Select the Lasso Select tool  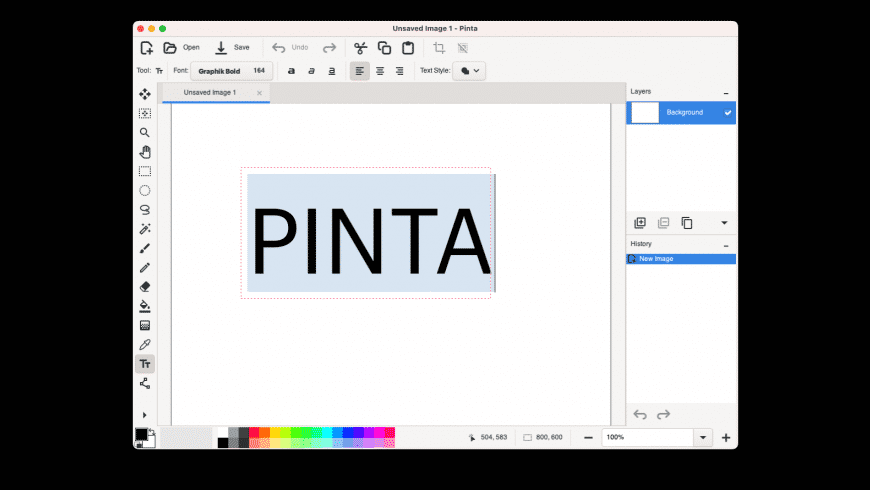tap(145, 210)
